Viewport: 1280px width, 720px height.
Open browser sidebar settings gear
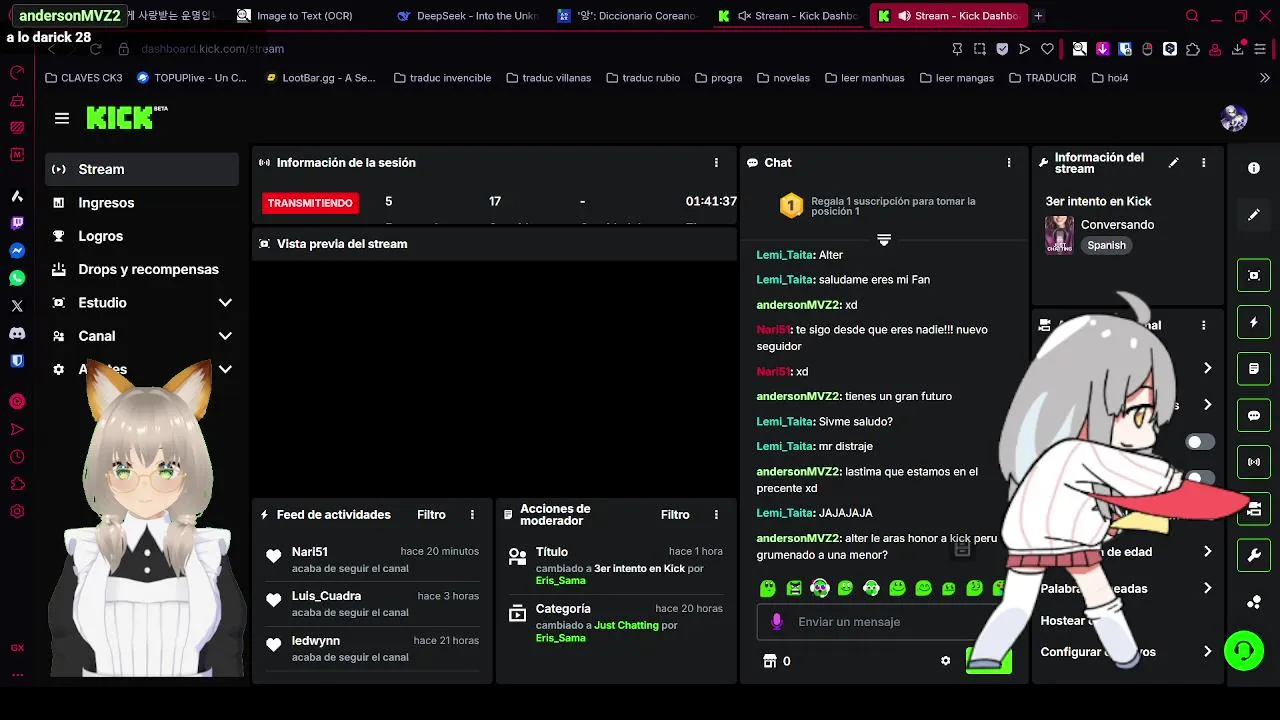tap(17, 511)
